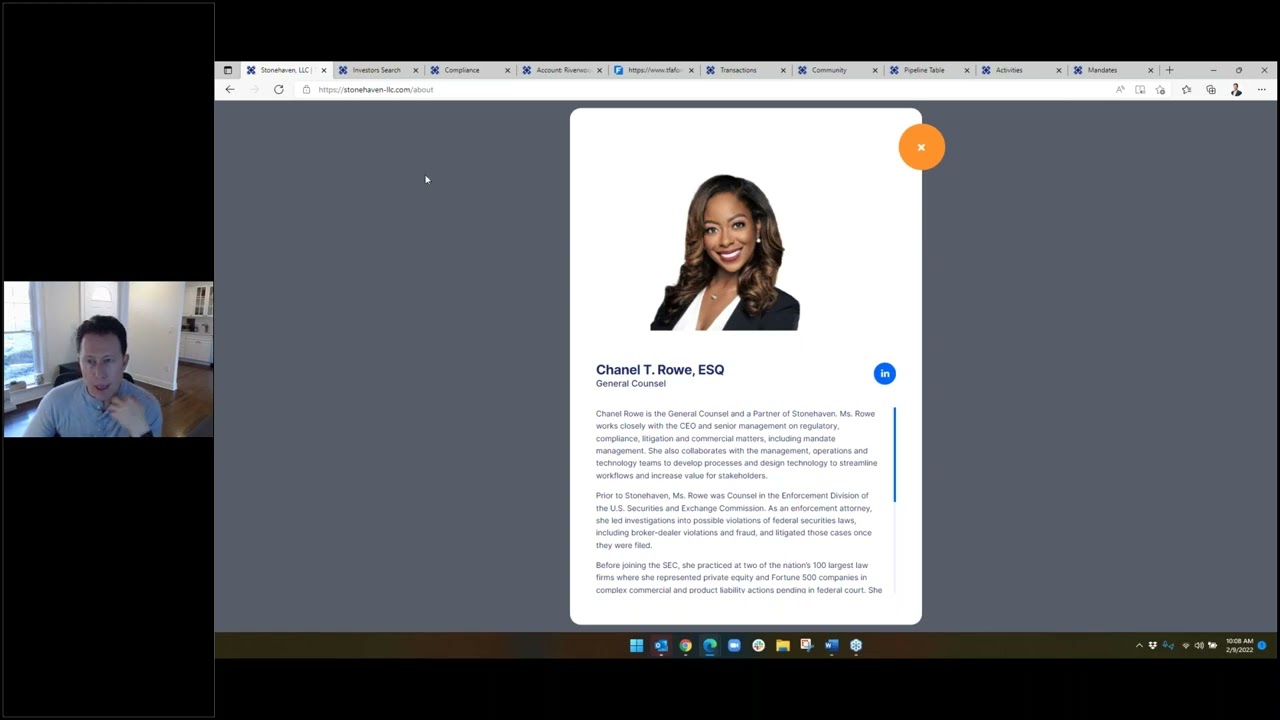Open Snipping Tool from the taskbar
This screenshot has height=720, width=1280.
coord(807,645)
